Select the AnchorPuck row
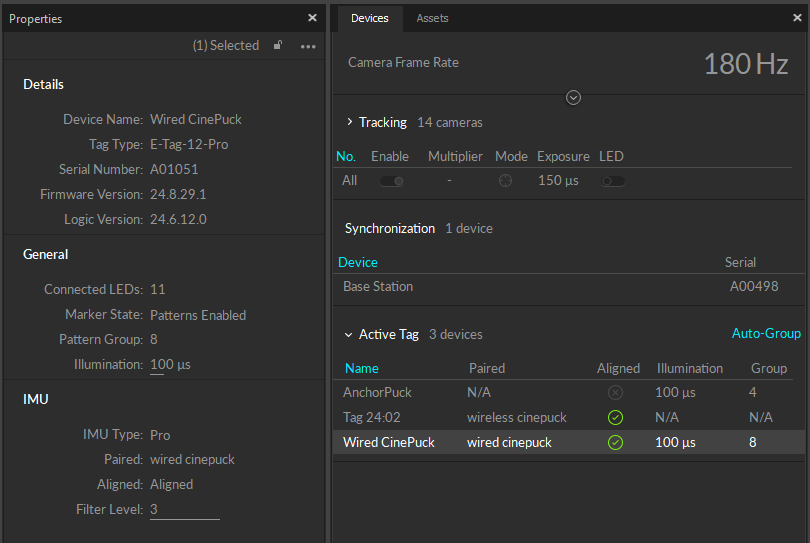 377,393
